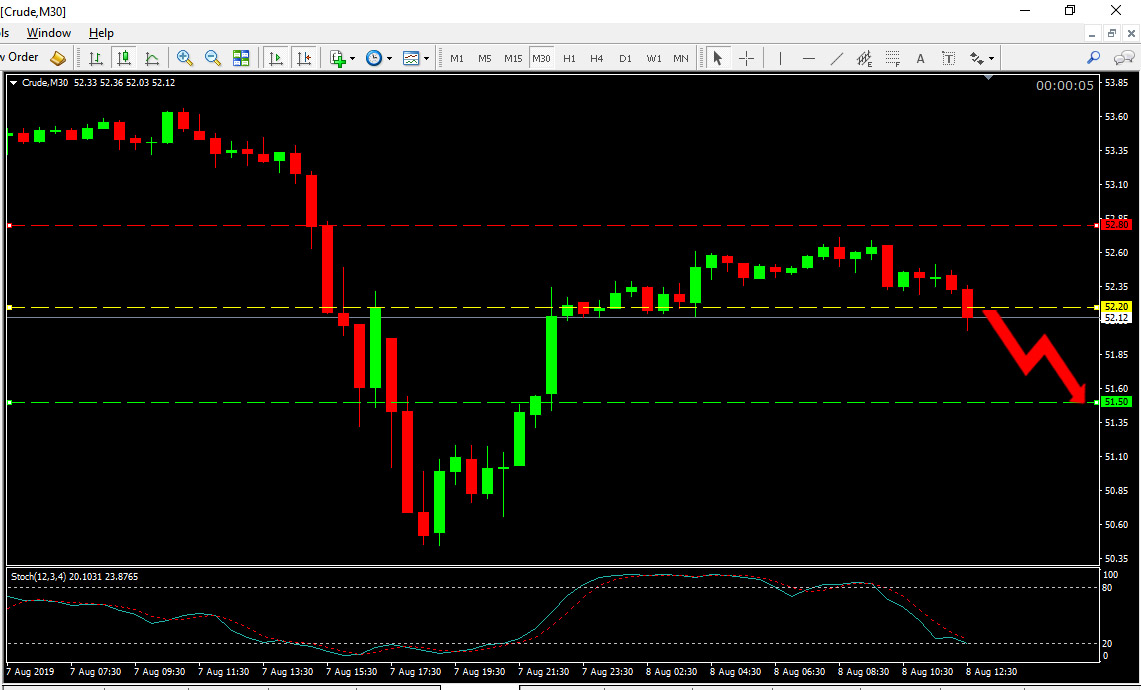Click the yellow 52.20 price level label
This screenshot has width=1141, height=690.
coord(1117,307)
